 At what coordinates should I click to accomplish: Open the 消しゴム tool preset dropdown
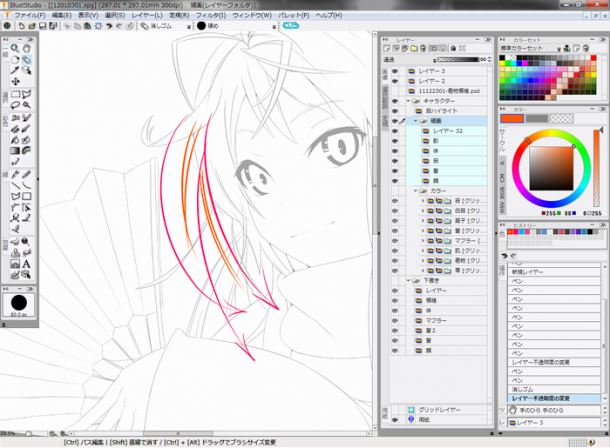pos(189,26)
